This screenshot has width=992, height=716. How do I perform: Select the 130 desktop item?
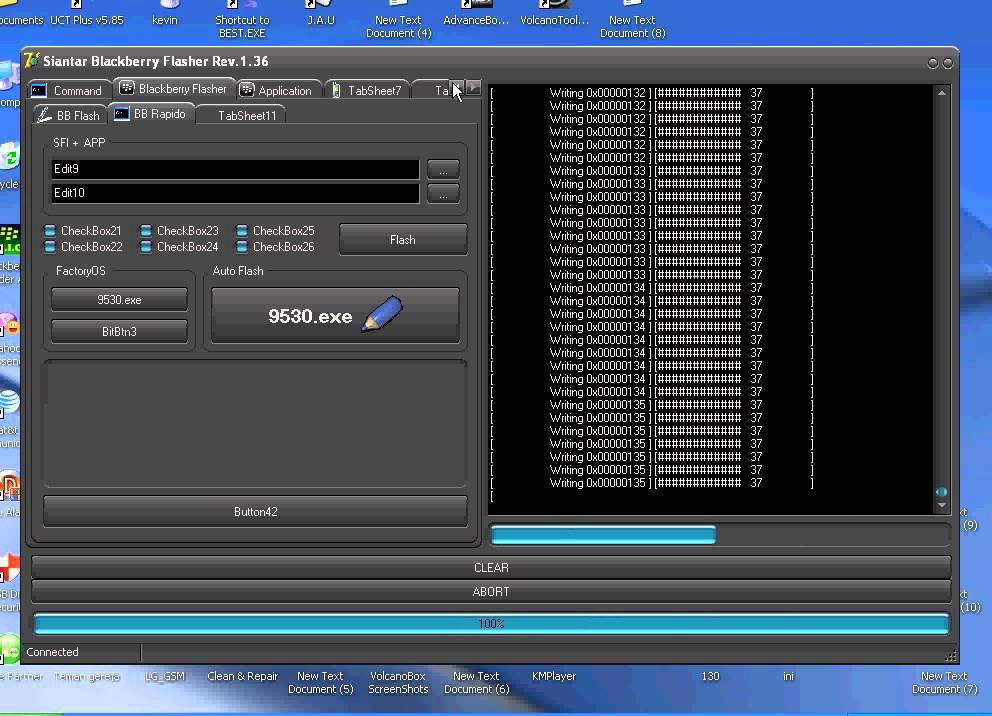tap(710, 676)
